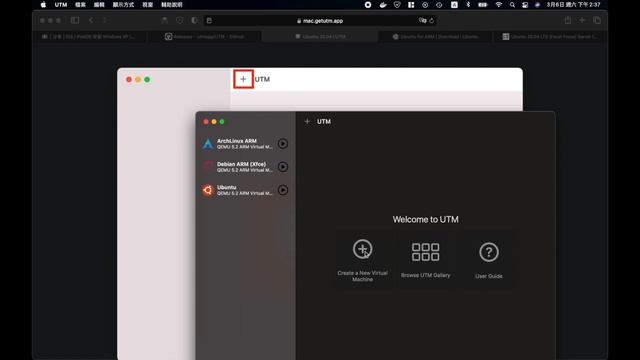640x360 pixels.
Task: Go back in Safari
Action: tap(91, 20)
